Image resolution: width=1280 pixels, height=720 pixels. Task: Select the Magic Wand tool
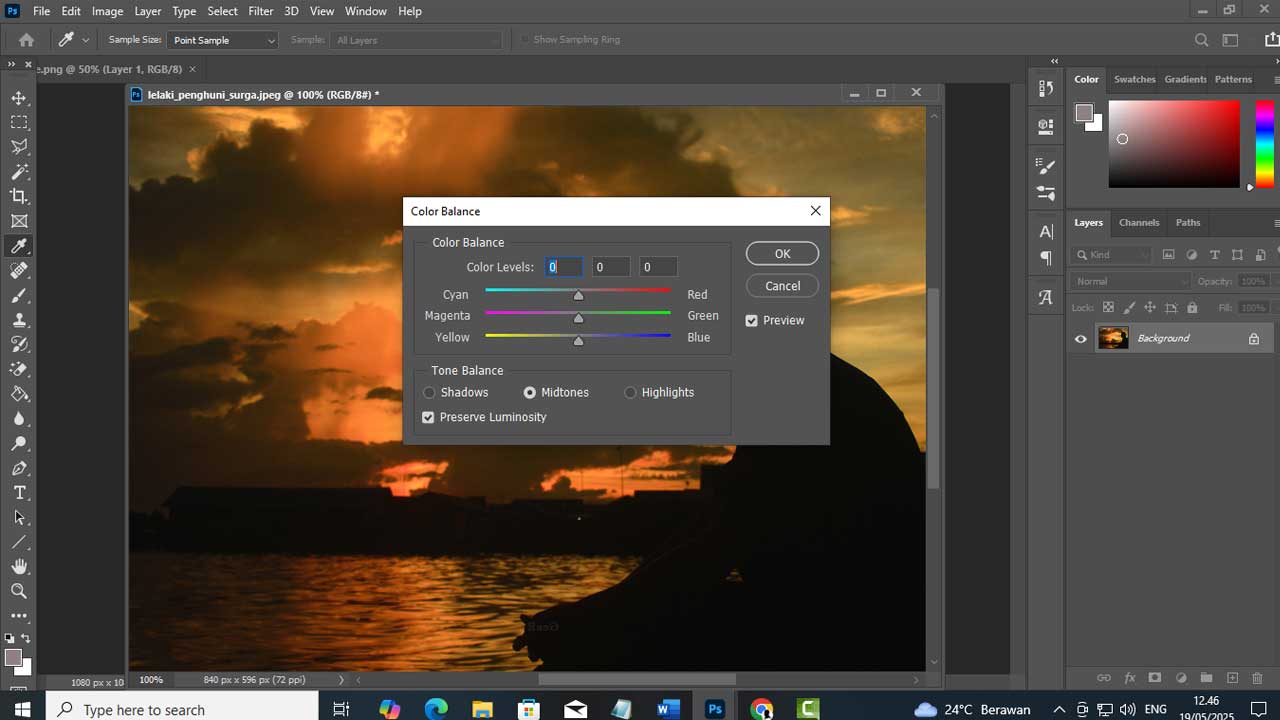pyautogui.click(x=19, y=172)
